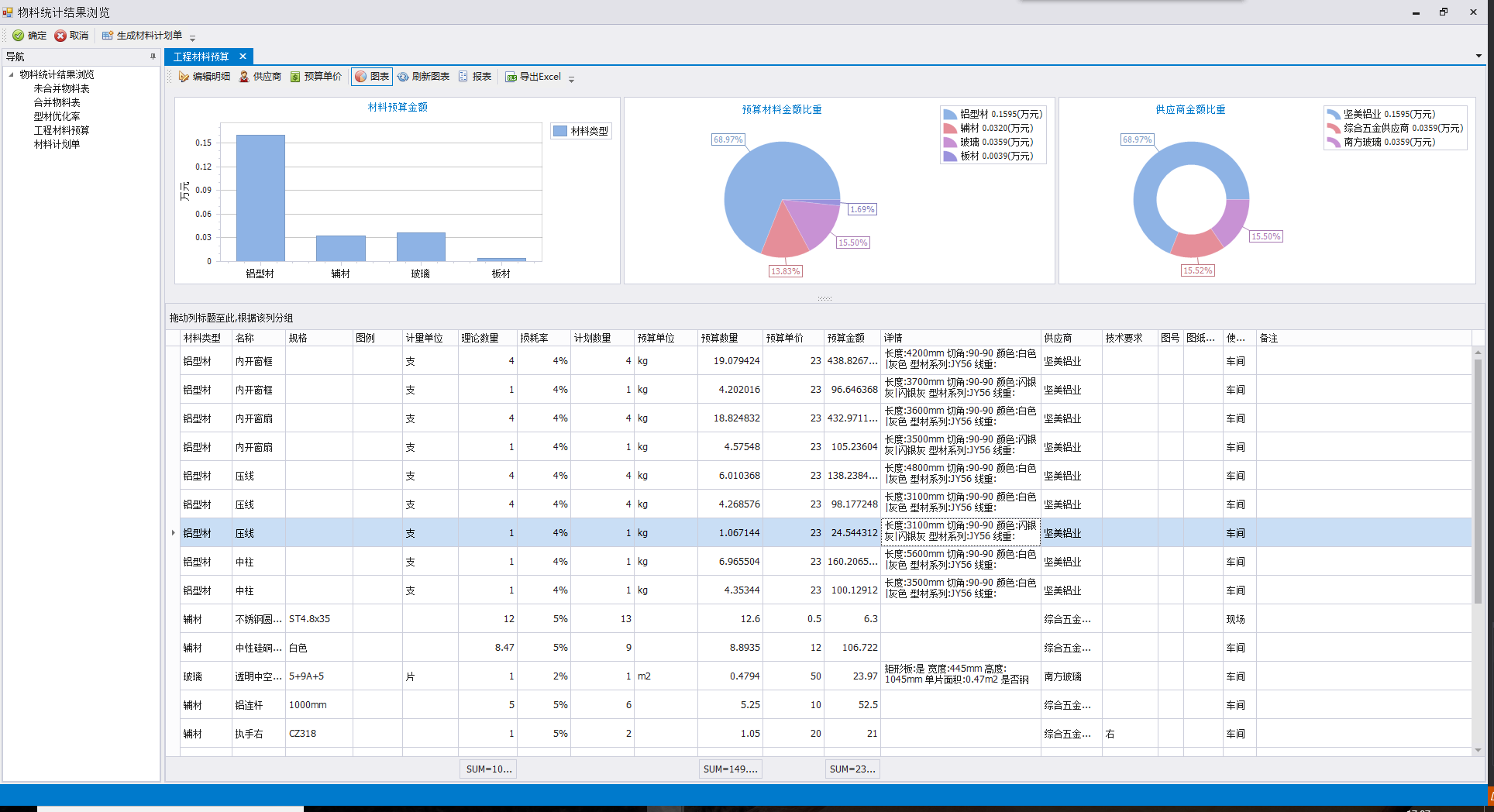
Task: Export table with 导出Excel
Action: (x=533, y=77)
